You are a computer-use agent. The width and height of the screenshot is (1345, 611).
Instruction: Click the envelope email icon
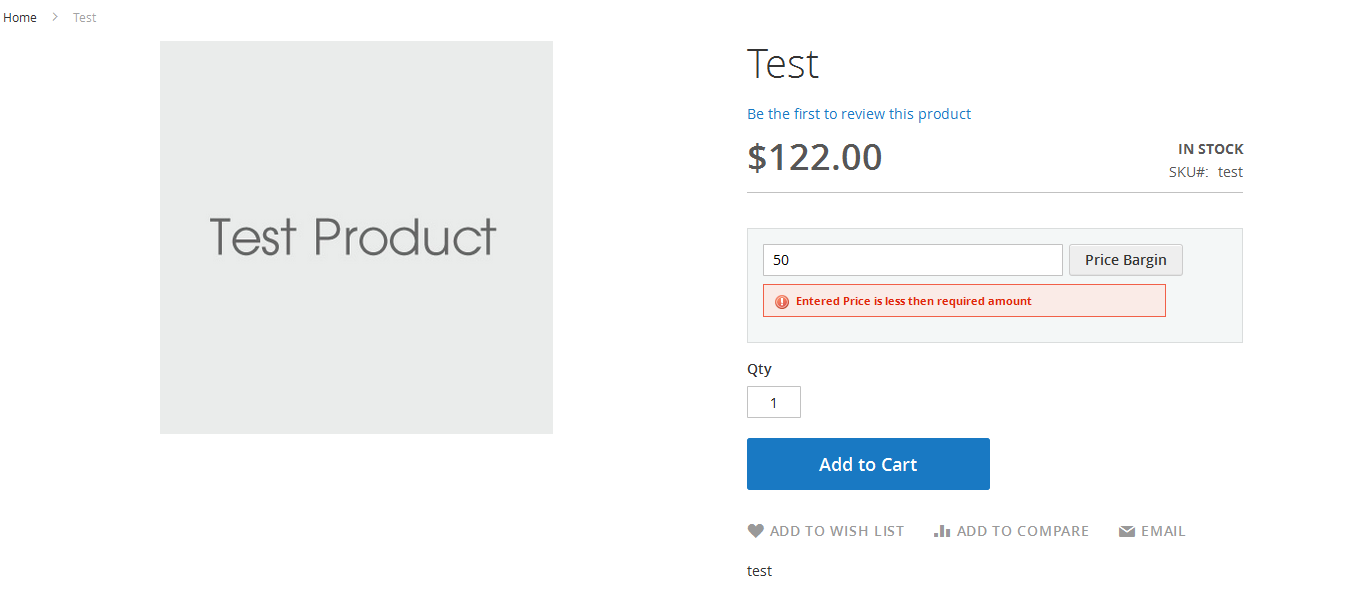tap(1126, 531)
